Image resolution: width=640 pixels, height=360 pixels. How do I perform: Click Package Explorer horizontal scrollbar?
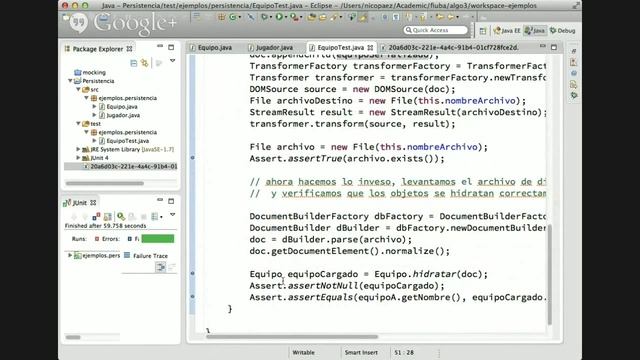pos(105,183)
